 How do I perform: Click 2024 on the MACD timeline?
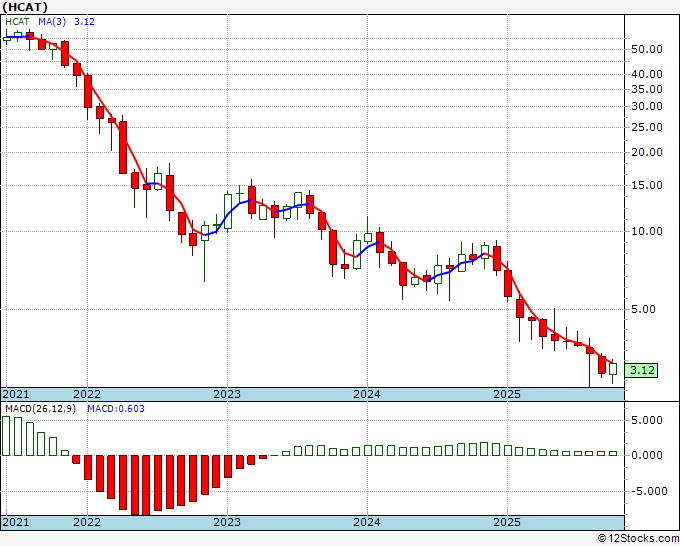367,522
